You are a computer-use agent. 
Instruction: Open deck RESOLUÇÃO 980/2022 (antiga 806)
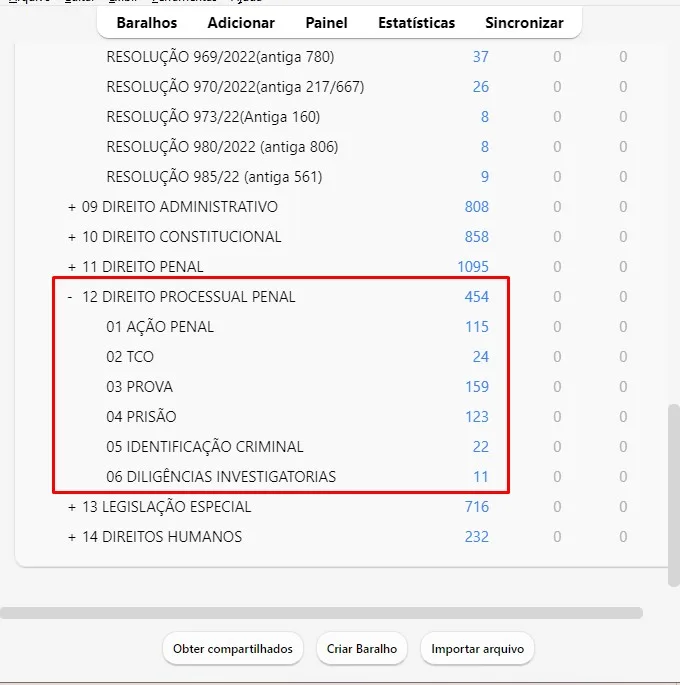(x=222, y=147)
